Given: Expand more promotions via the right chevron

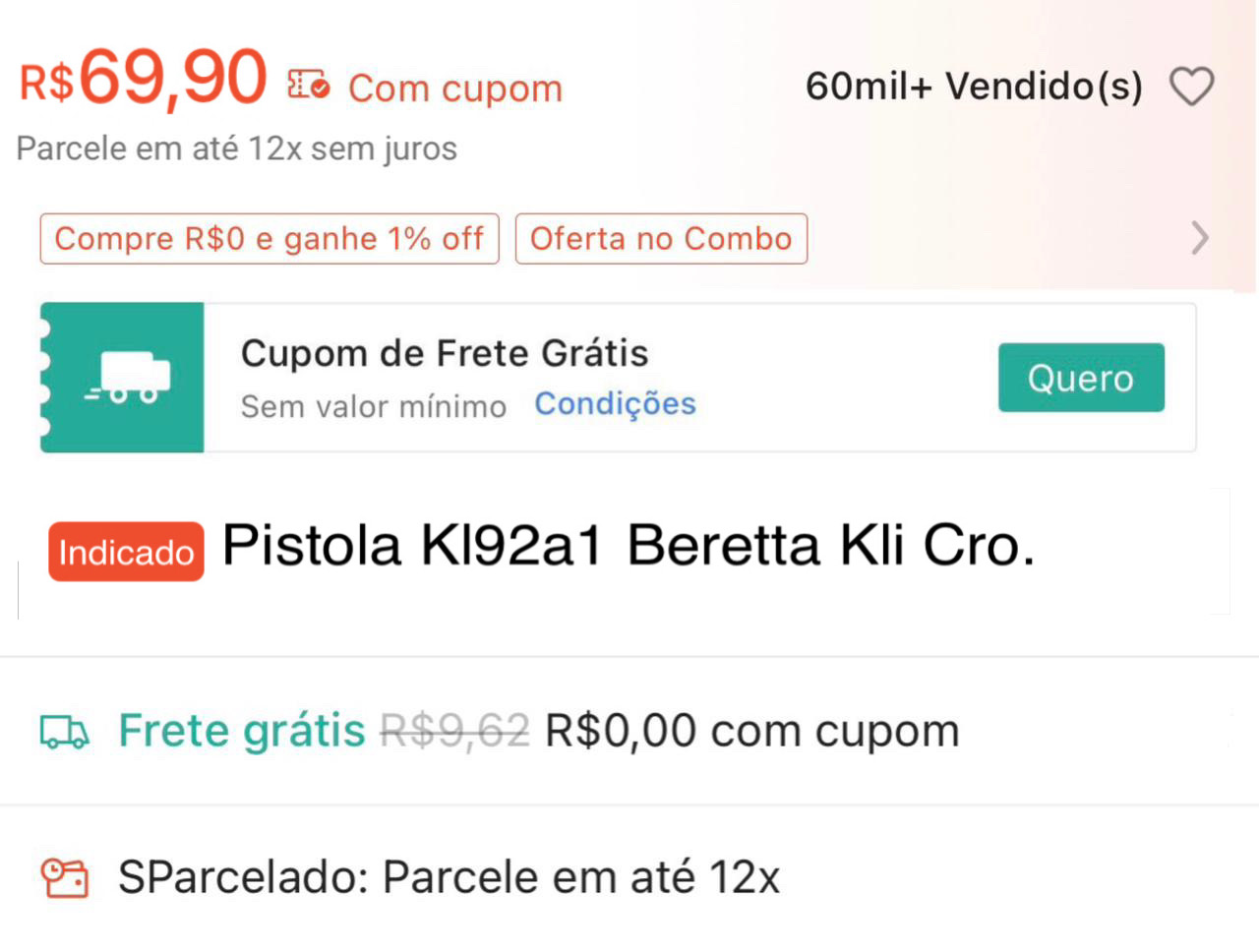Looking at the screenshot, I should click(x=1200, y=238).
